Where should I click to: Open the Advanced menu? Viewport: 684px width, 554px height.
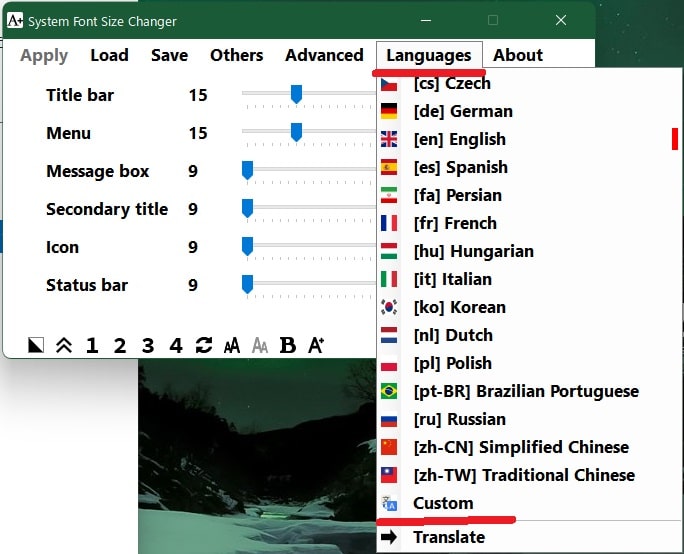[x=324, y=55]
